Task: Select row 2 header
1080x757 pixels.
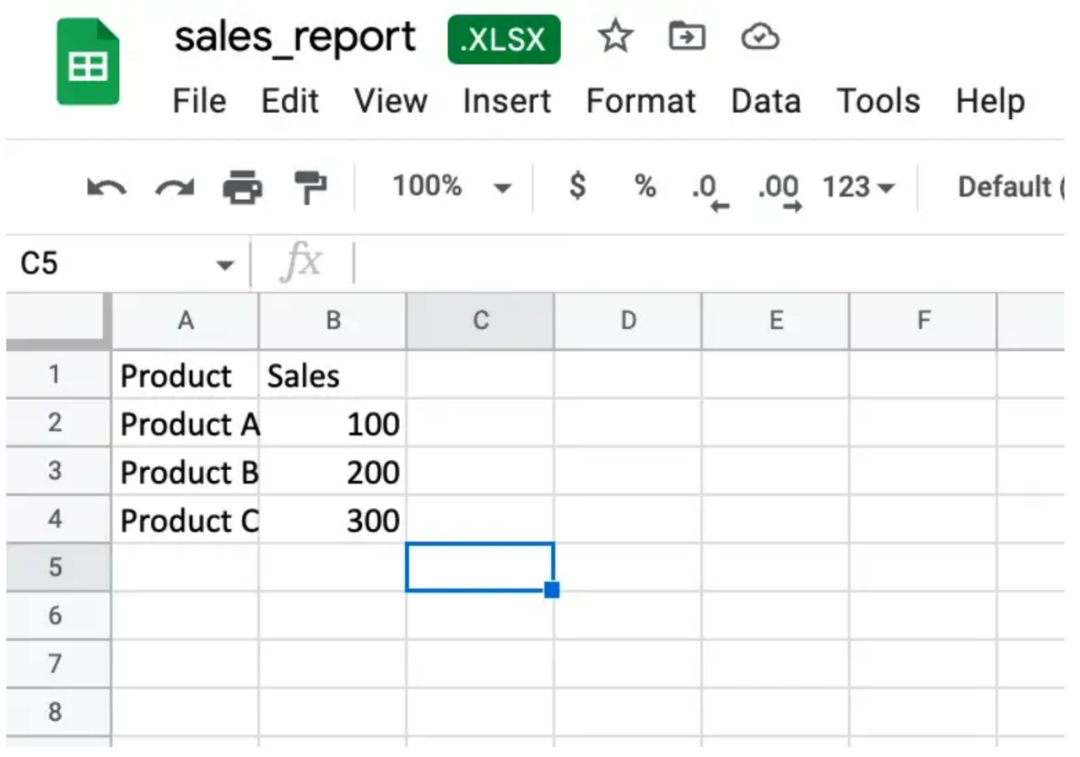Action: 59,423
